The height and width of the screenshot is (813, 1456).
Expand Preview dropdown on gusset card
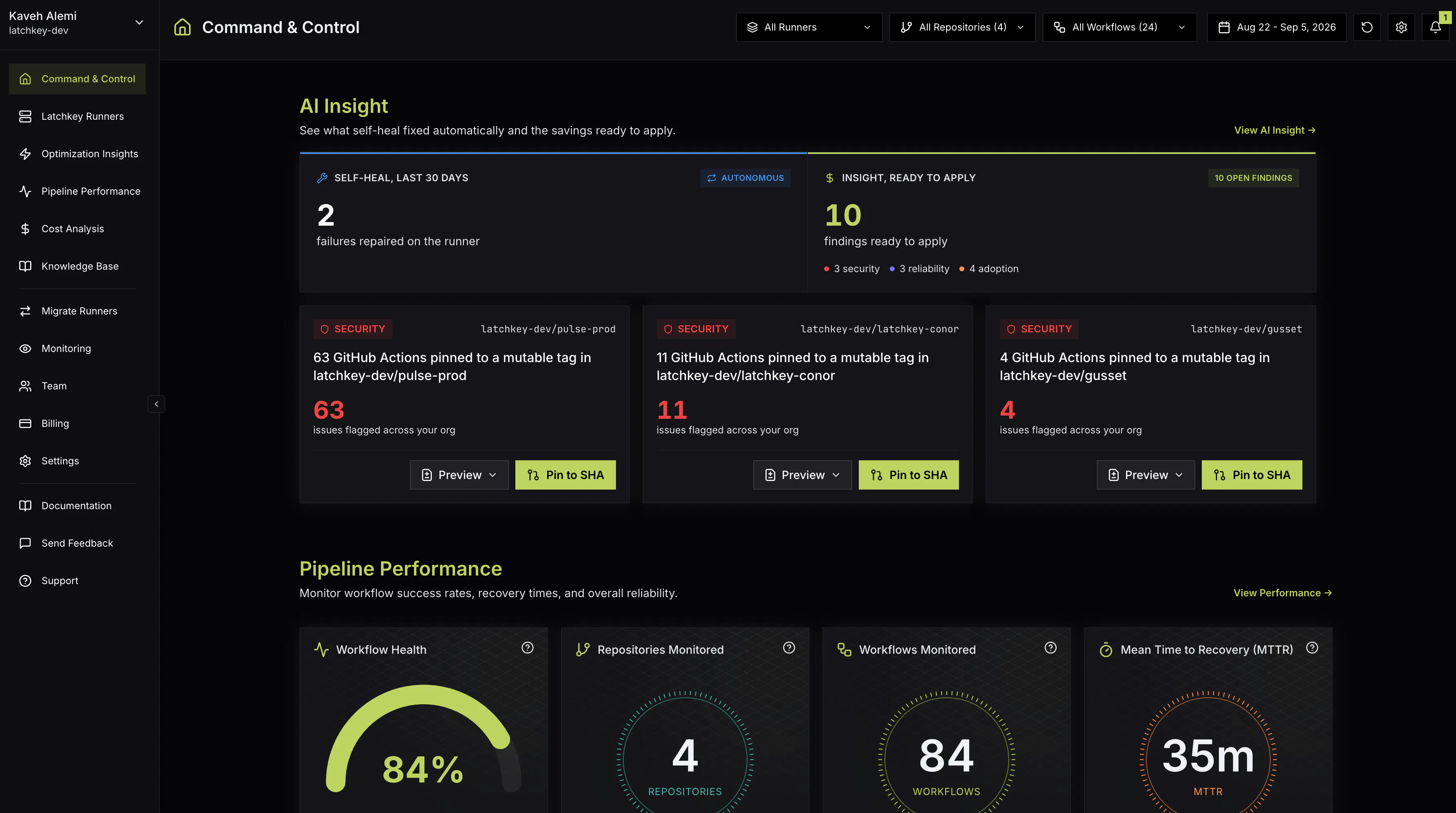(x=1145, y=475)
